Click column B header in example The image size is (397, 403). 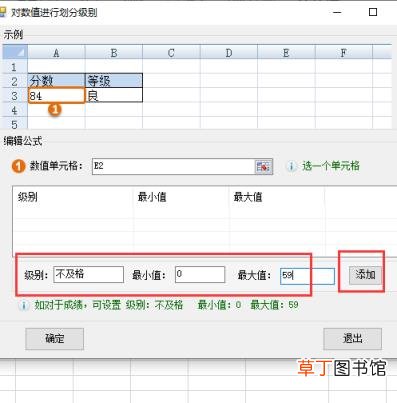tap(114, 53)
